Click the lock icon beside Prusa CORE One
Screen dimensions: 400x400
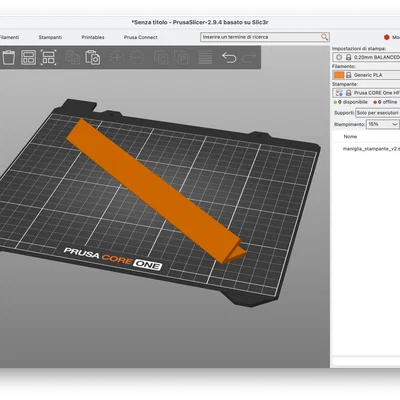(x=348, y=93)
